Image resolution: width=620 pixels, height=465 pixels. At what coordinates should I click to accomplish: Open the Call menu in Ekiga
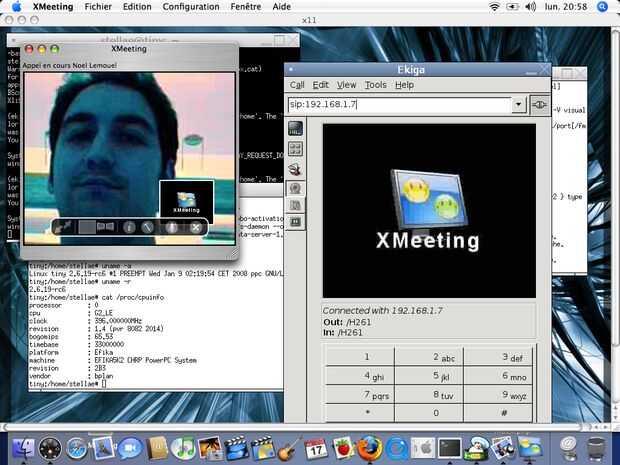pyautogui.click(x=297, y=85)
